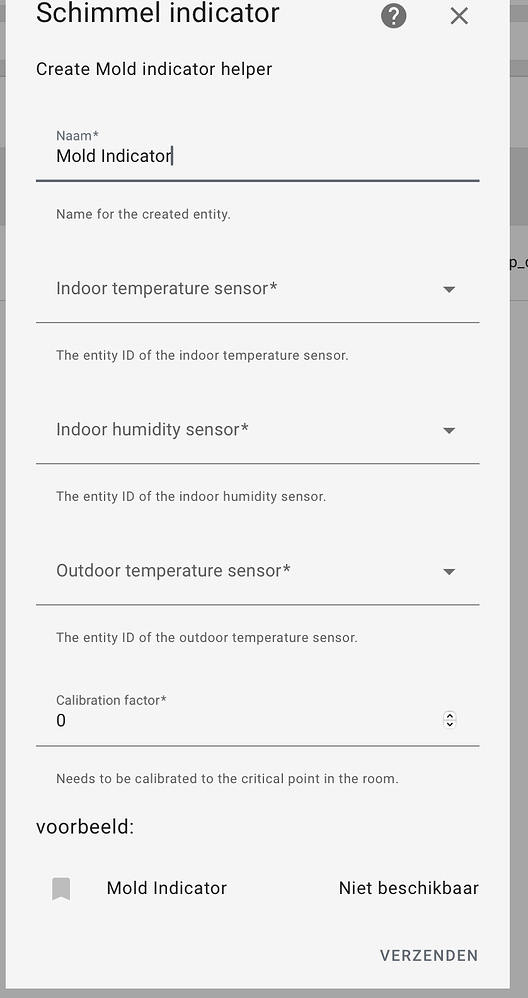Click the bookmark icon beside Mold Indicator
The height and width of the screenshot is (998, 528).
coord(61,889)
